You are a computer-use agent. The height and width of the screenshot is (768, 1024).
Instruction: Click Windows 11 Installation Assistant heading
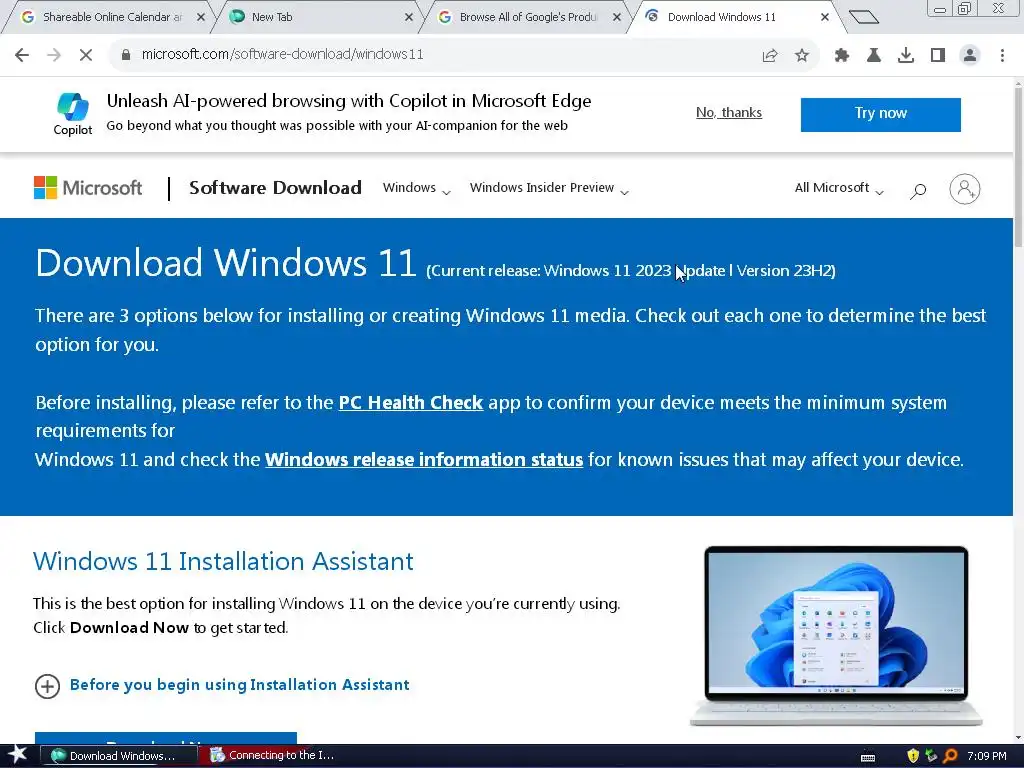tap(223, 562)
